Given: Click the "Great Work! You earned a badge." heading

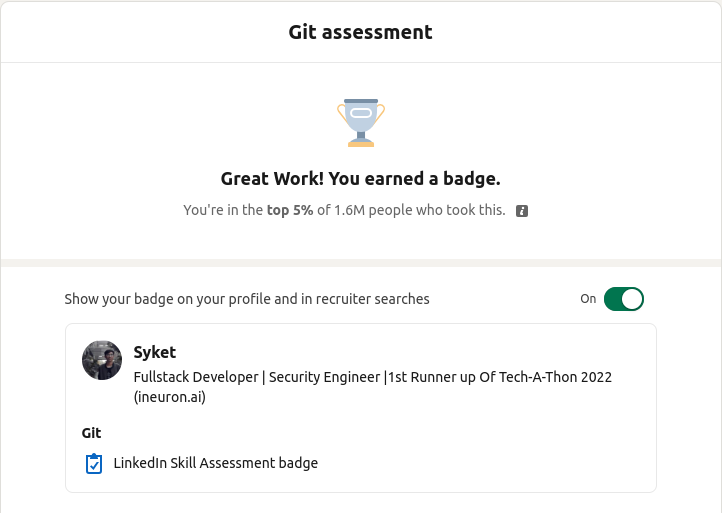Looking at the screenshot, I should point(360,180).
